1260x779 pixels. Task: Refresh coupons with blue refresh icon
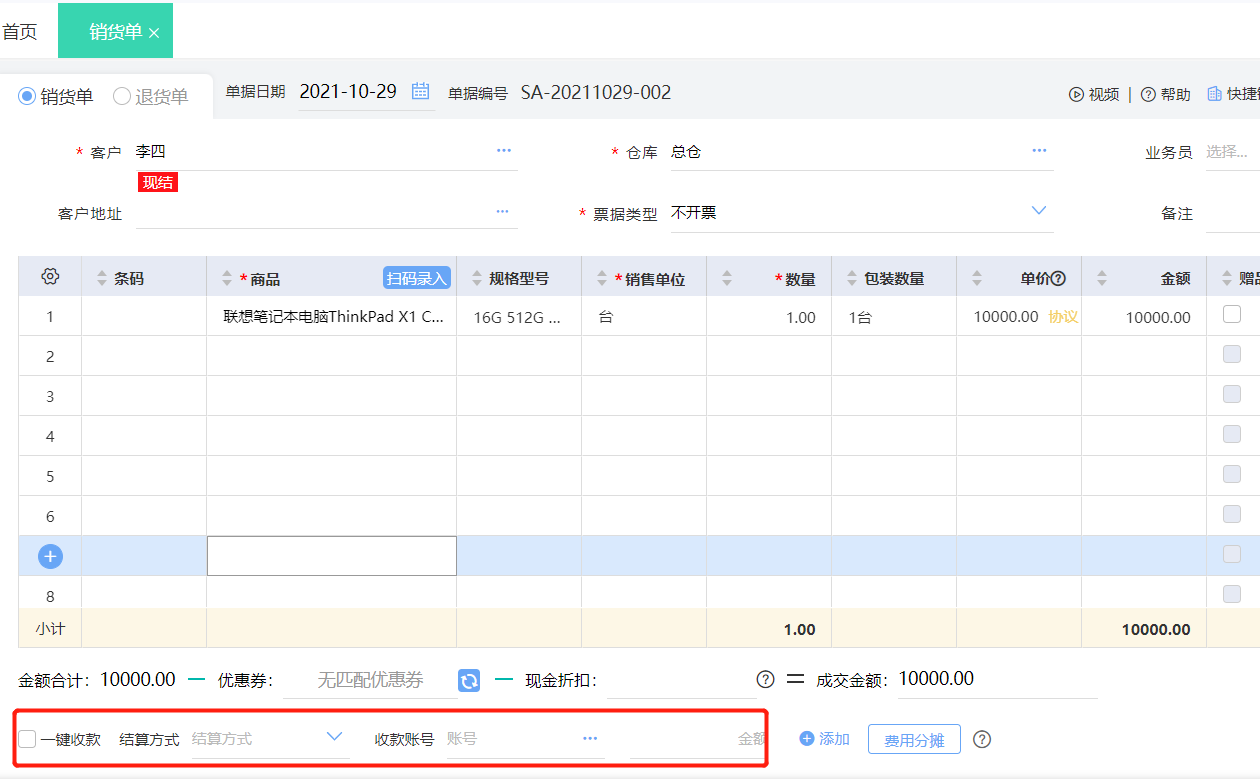(469, 681)
